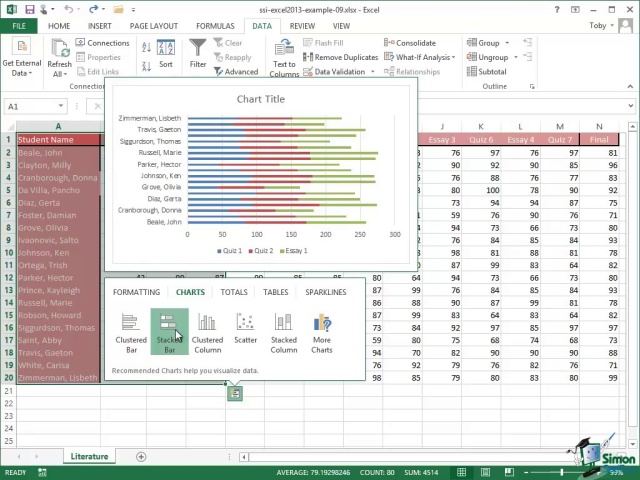The image size is (640, 480).
Task: Open the FORMULAS ribbon tab
Action: [215, 26]
